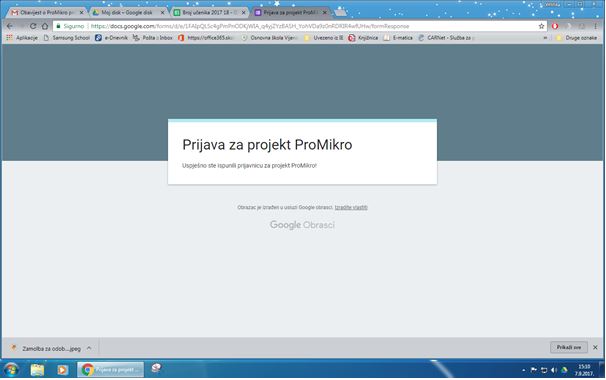Screen dimensions: 606x380
Task: Open the Samsung School bookmark
Action: click(x=66, y=38)
